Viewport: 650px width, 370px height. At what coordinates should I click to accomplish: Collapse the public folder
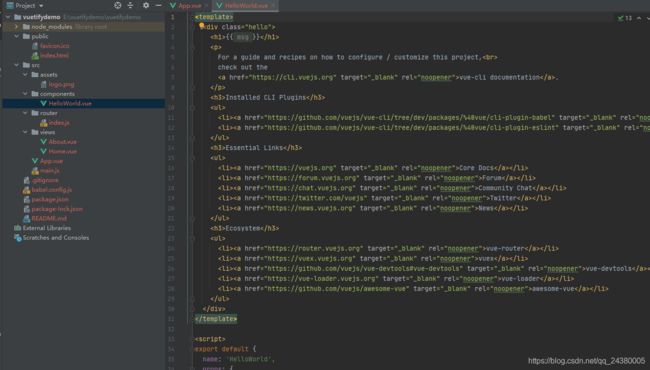point(17,36)
